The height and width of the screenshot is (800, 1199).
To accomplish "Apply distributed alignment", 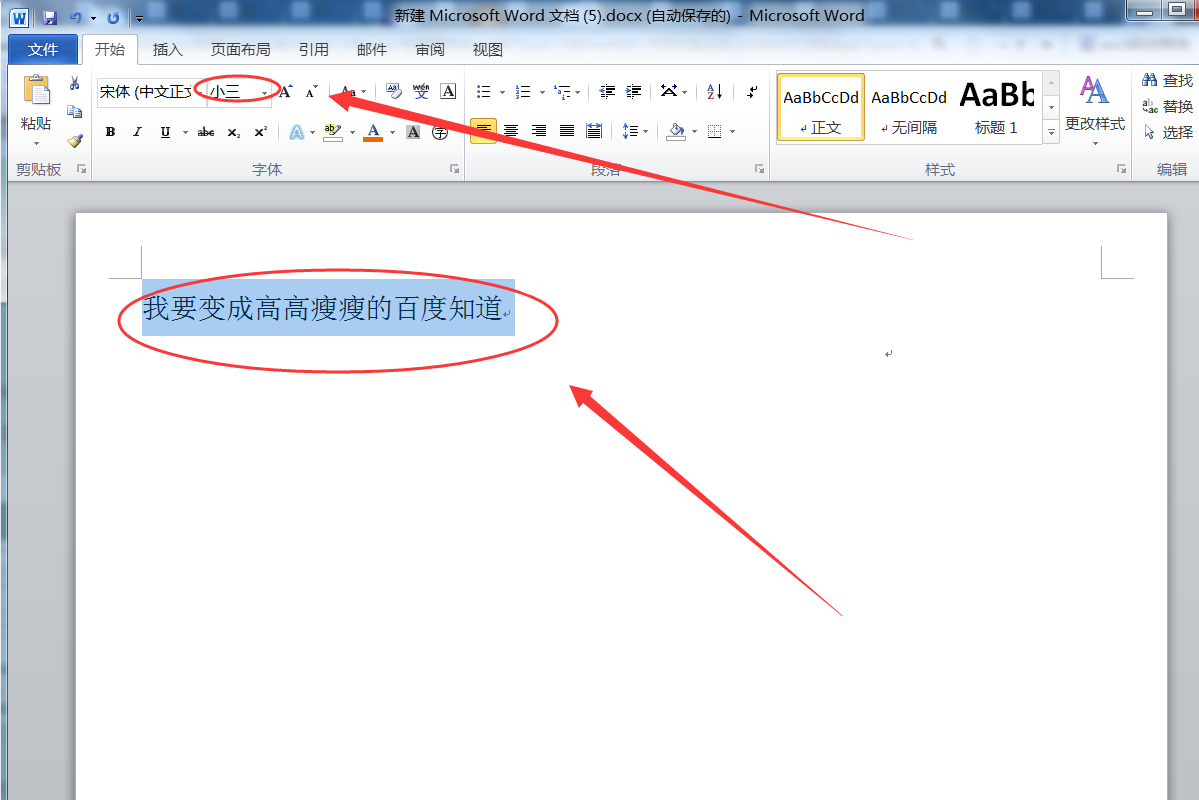I will click(594, 131).
